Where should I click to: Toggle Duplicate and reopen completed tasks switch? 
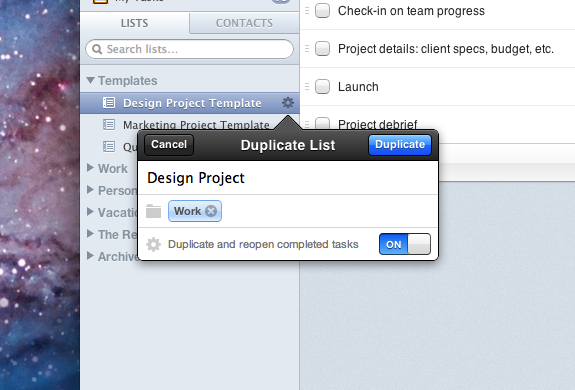tap(405, 244)
